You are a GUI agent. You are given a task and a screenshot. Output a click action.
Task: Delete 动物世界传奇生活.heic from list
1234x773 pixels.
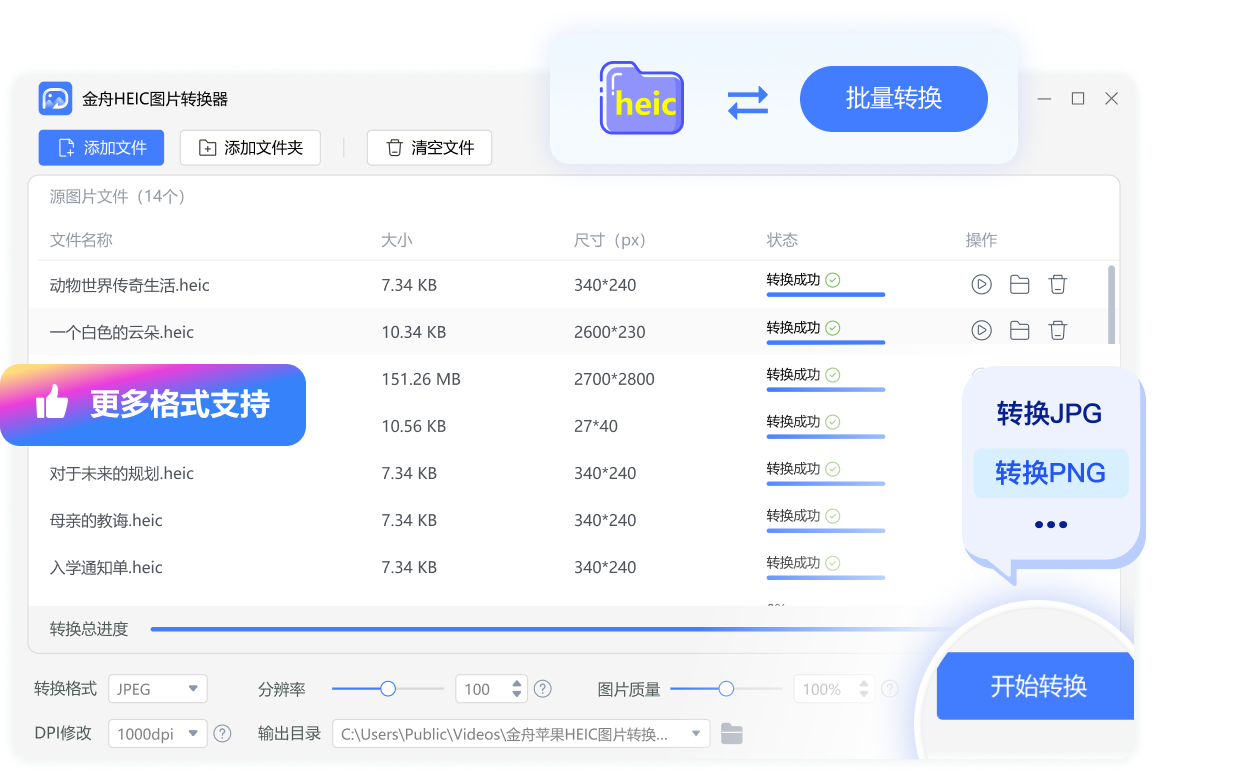[x=1057, y=285]
